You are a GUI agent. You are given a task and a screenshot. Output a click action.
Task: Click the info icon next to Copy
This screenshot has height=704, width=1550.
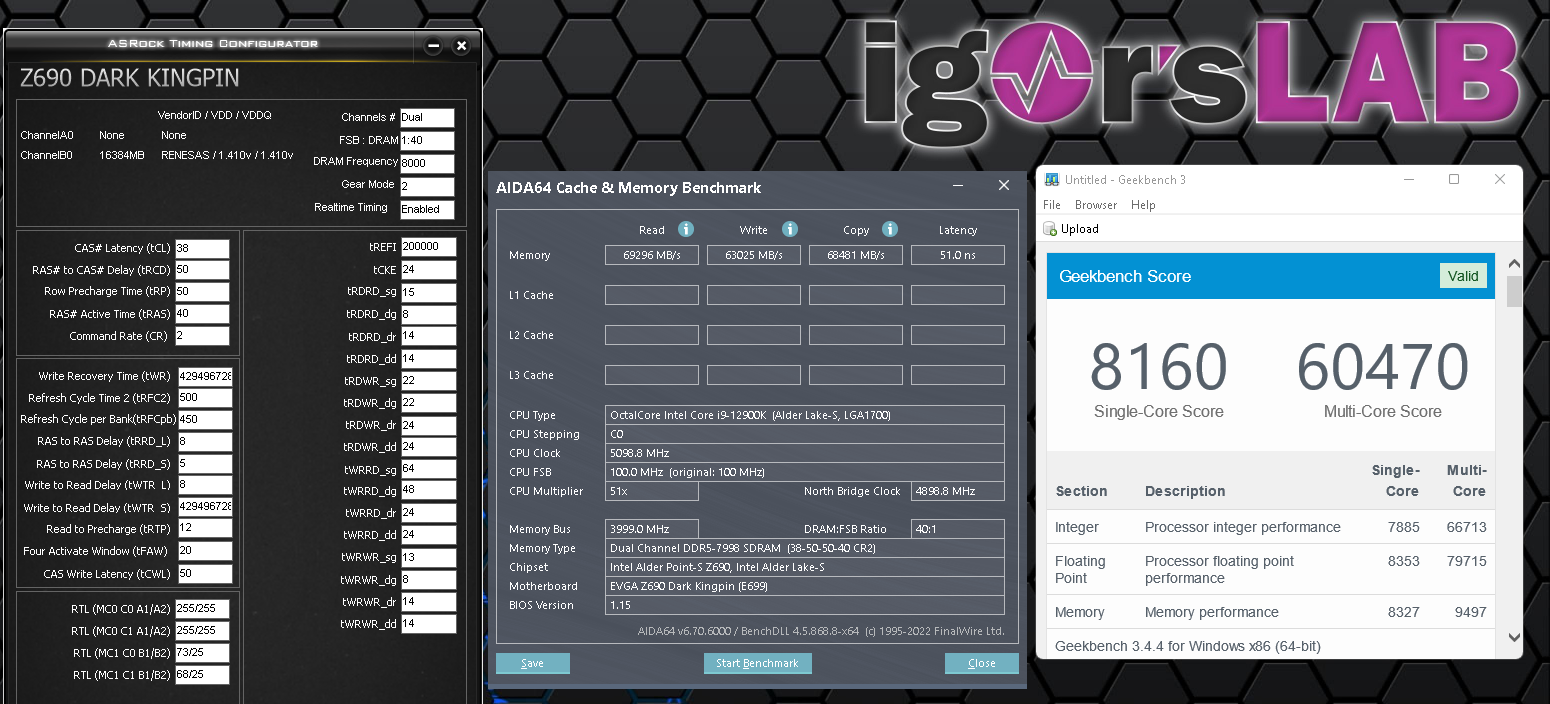point(890,229)
